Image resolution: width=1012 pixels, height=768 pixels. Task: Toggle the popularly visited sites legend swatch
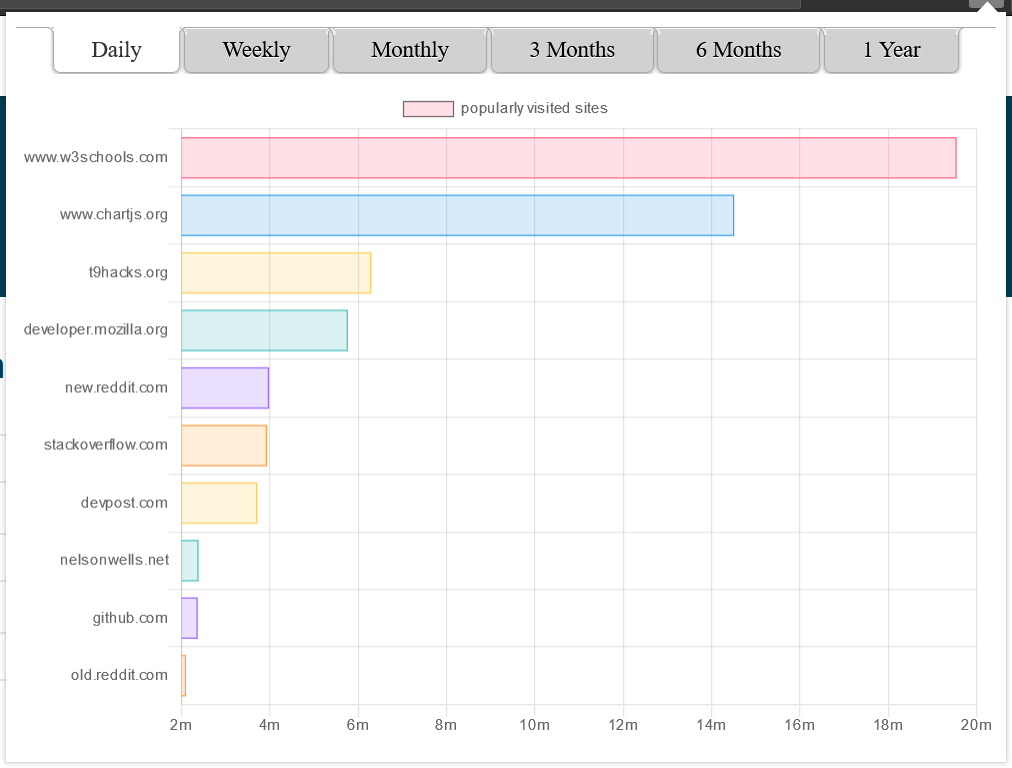coord(428,108)
